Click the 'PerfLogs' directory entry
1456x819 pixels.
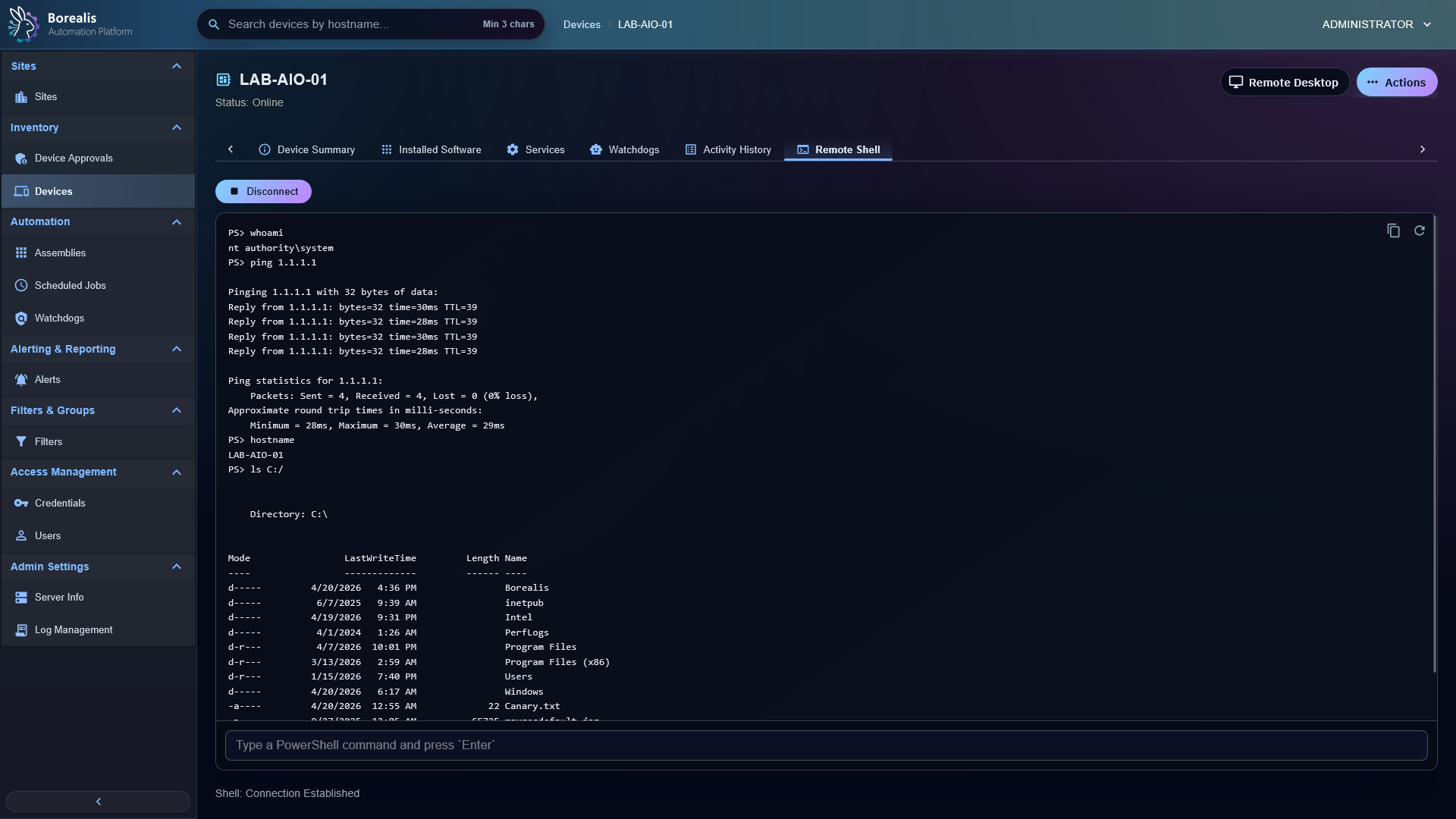527,633
